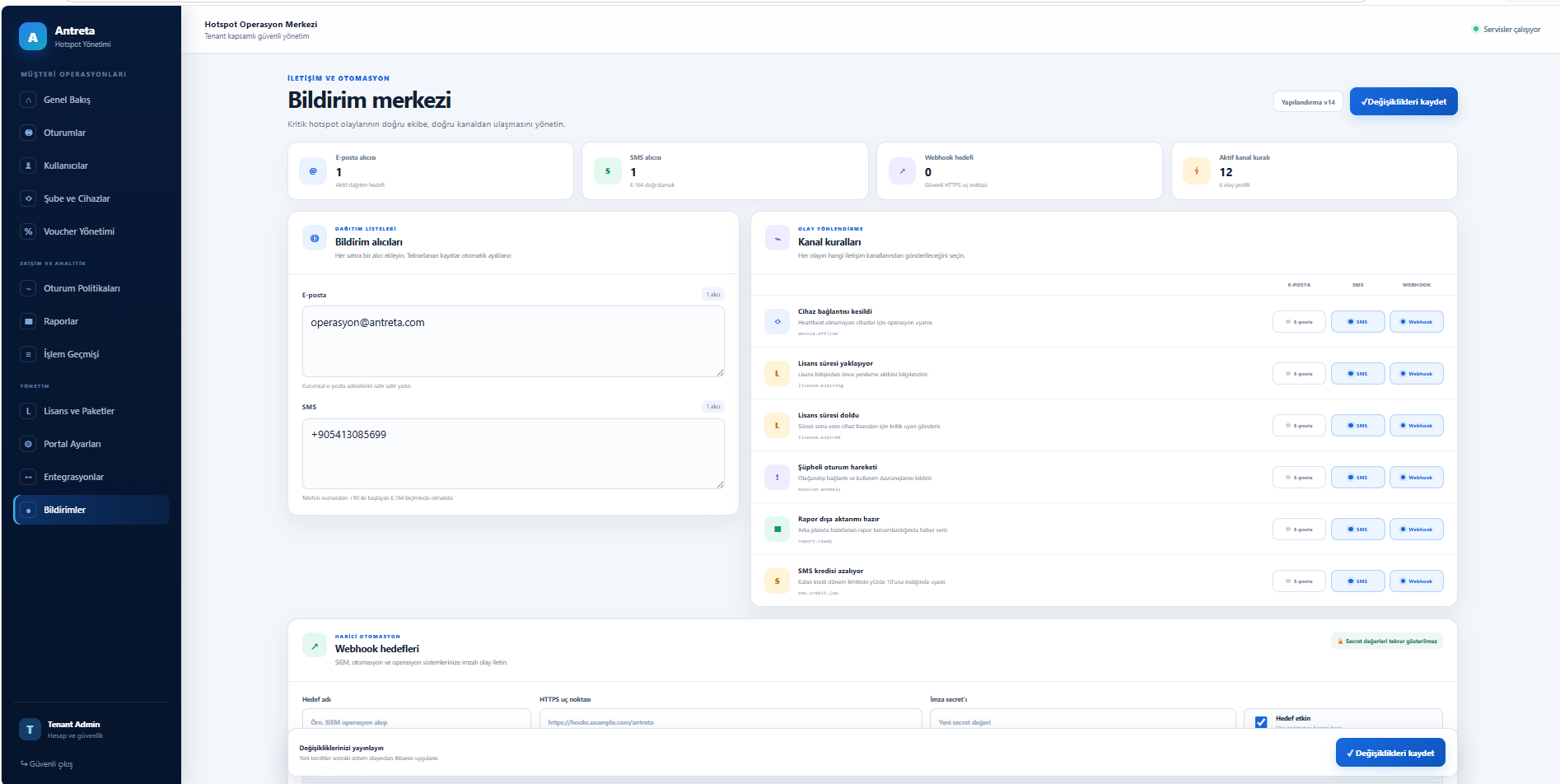The image size is (1560, 784).
Task: Go to Entegrasyonlar menu item
Action: click(x=91, y=477)
